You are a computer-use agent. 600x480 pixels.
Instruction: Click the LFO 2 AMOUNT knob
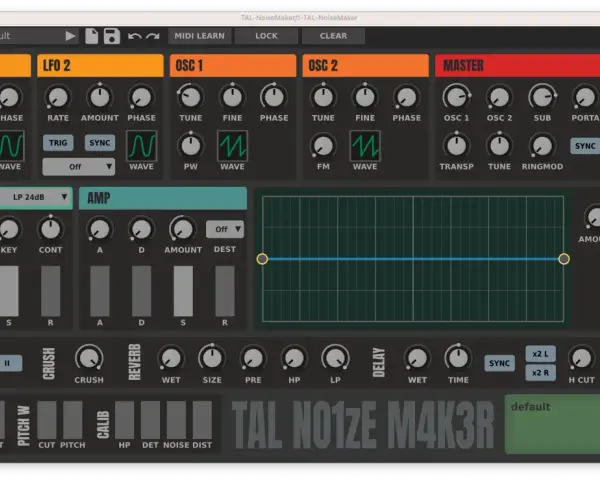[x=99, y=97]
